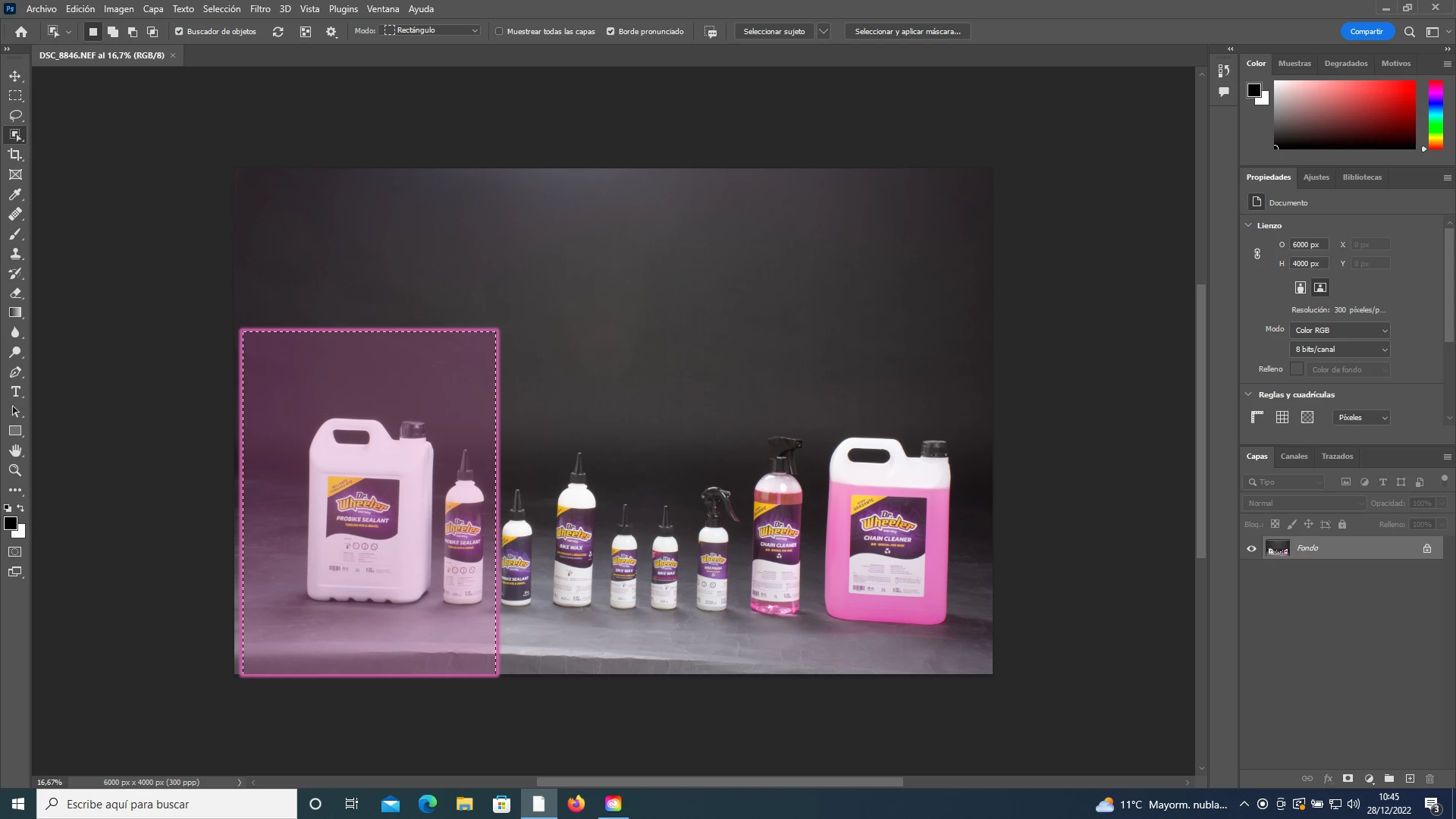Hide the Fondo layer

coord(1251,548)
